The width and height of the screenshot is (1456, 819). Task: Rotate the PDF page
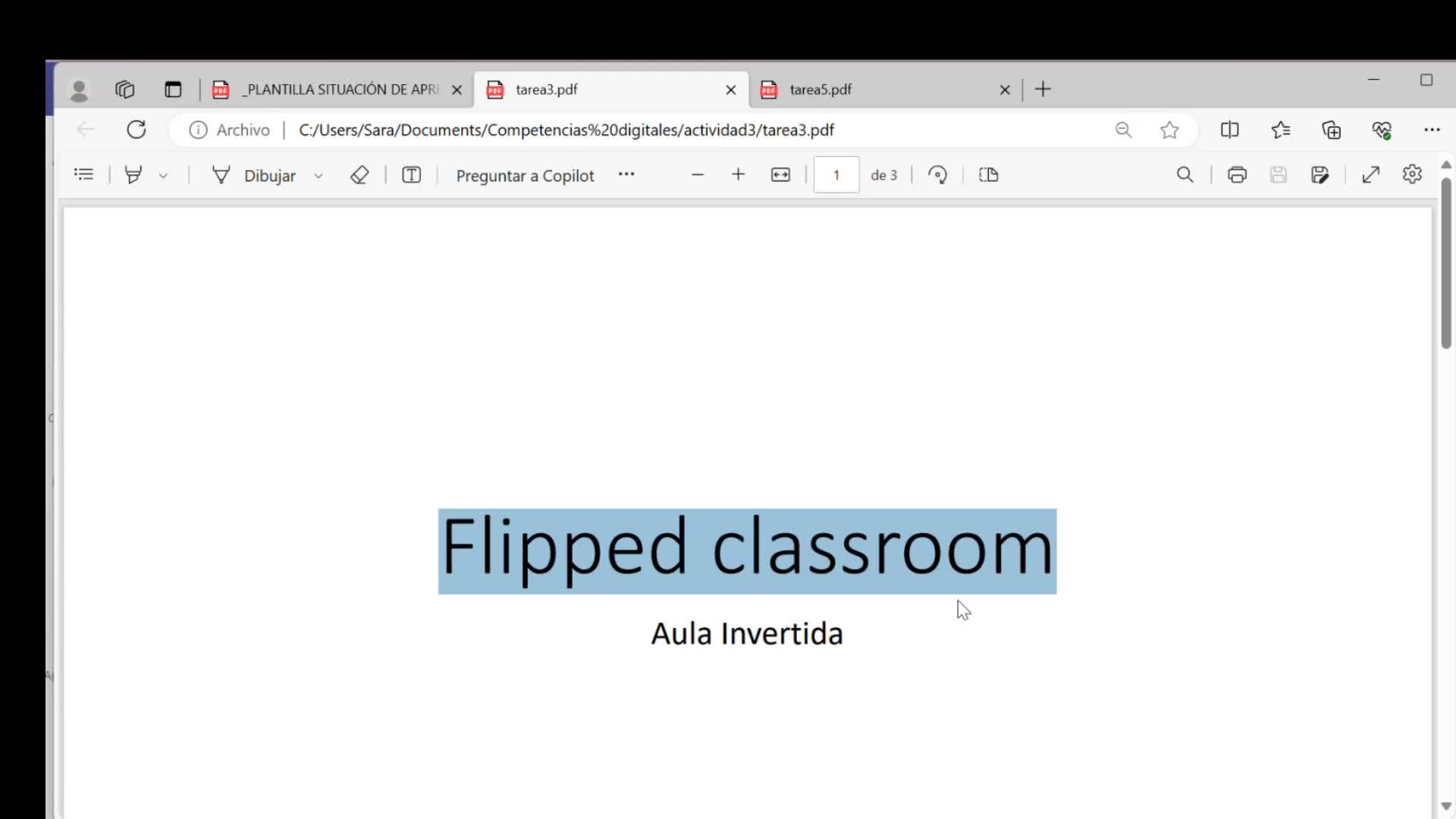[937, 175]
